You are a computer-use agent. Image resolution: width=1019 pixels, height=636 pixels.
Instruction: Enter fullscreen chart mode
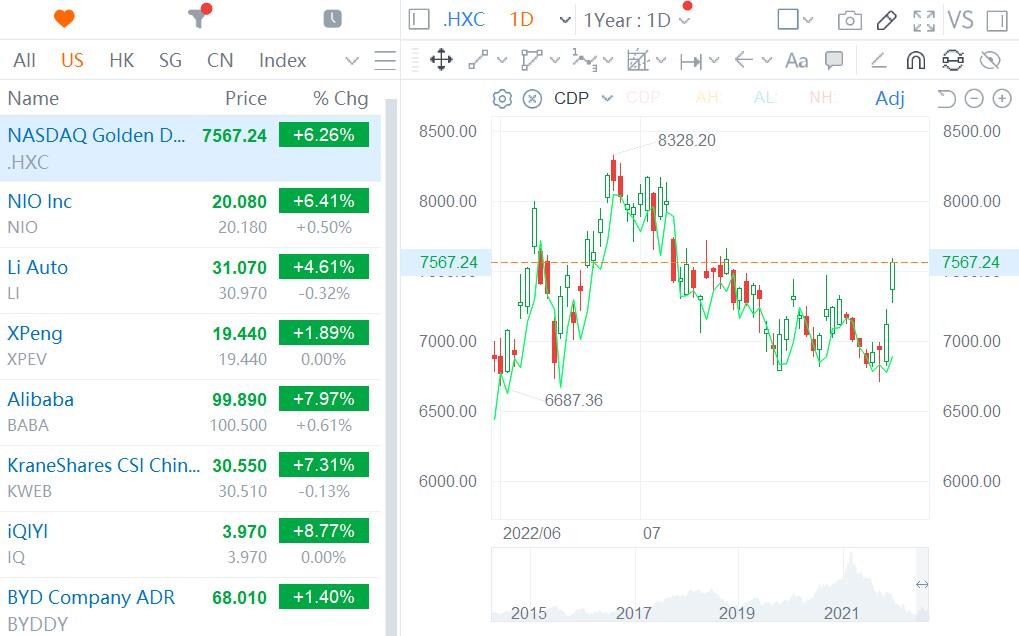pyautogui.click(x=924, y=20)
